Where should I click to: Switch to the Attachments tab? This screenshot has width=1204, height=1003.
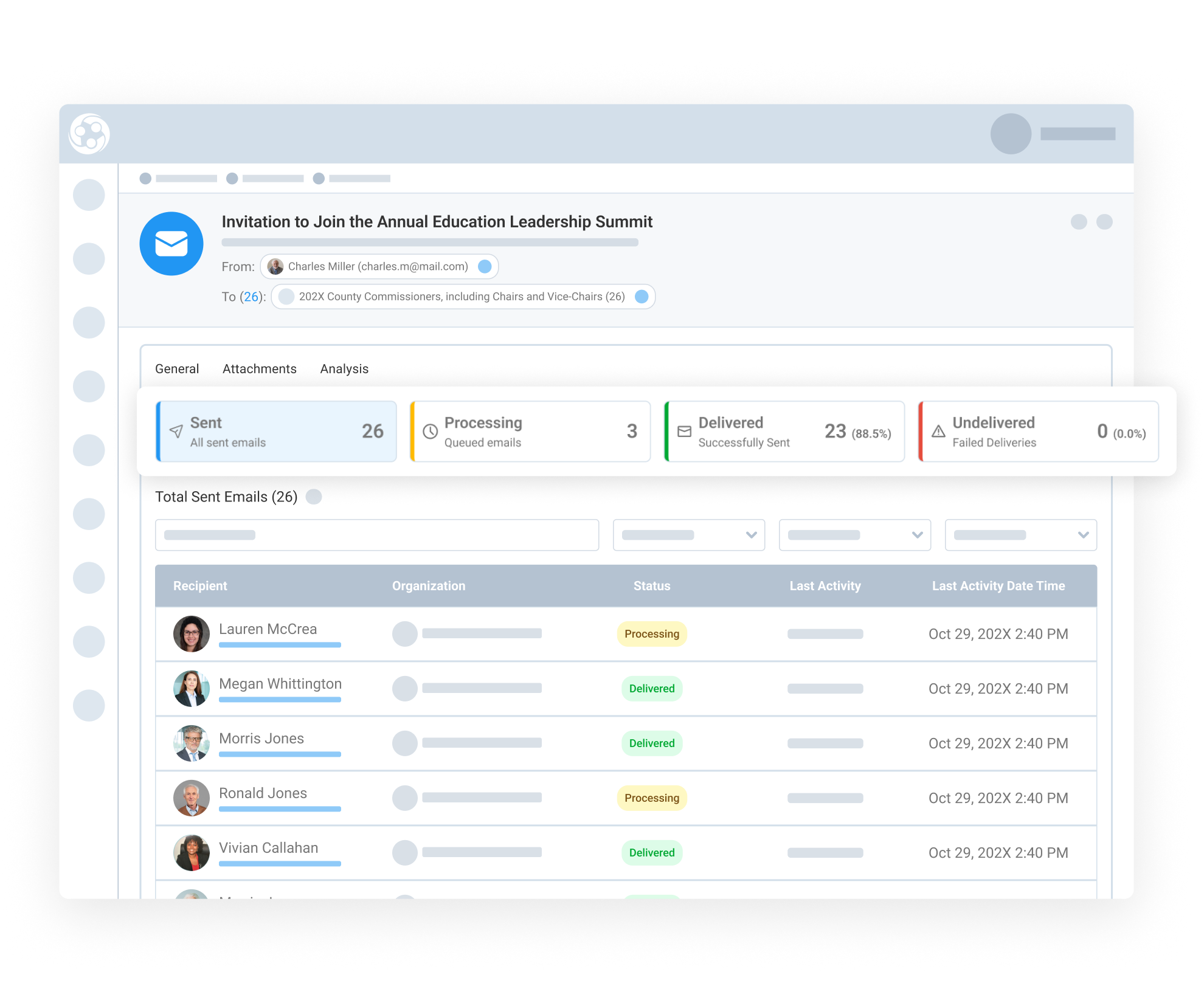259,368
